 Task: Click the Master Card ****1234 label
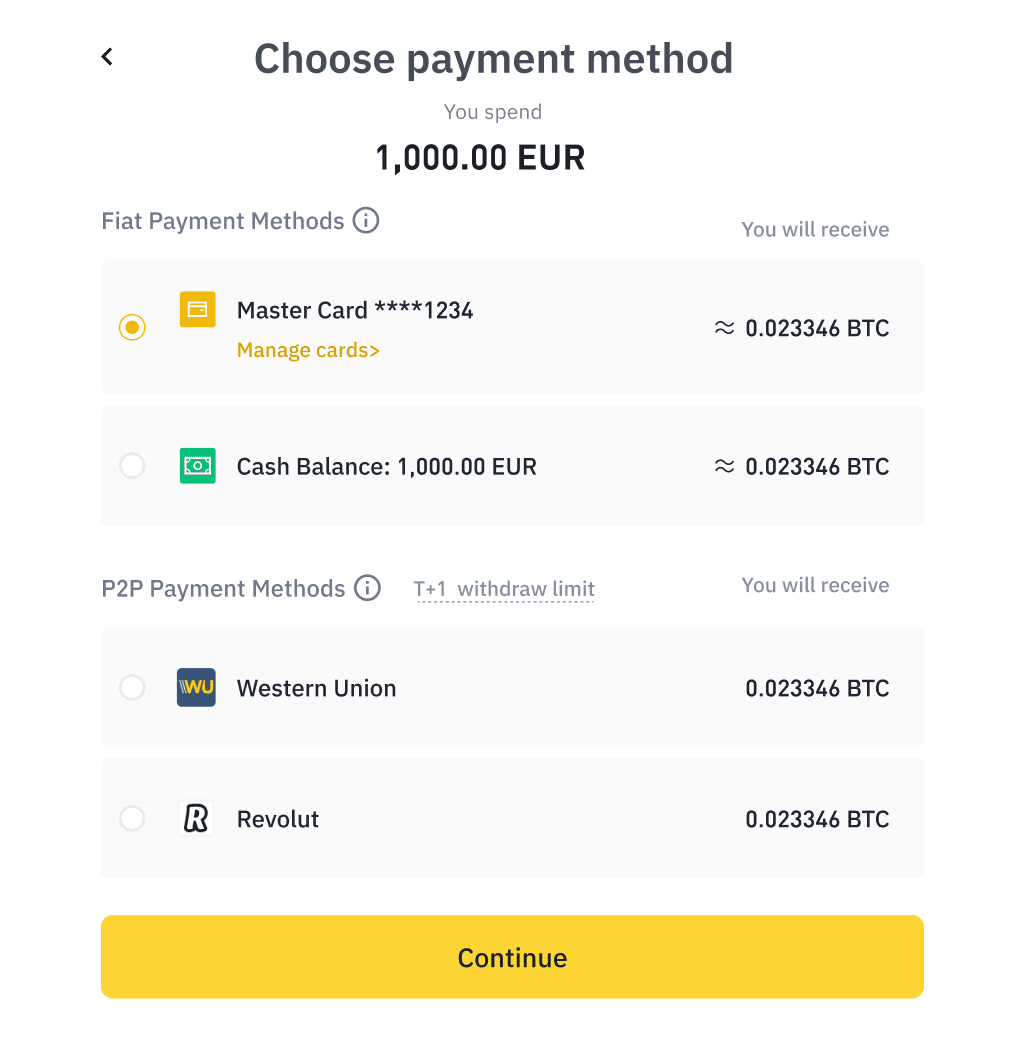coord(355,310)
